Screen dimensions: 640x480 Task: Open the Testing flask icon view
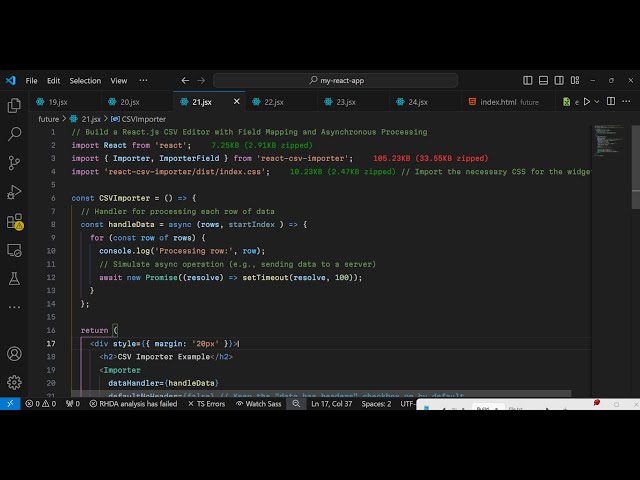pyautogui.click(x=14, y=278)
